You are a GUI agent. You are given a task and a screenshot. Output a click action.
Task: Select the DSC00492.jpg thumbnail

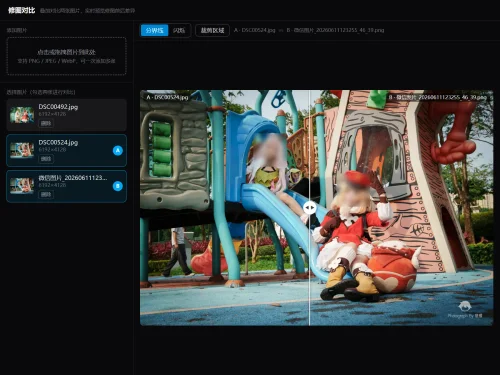(x=22, y=115)
